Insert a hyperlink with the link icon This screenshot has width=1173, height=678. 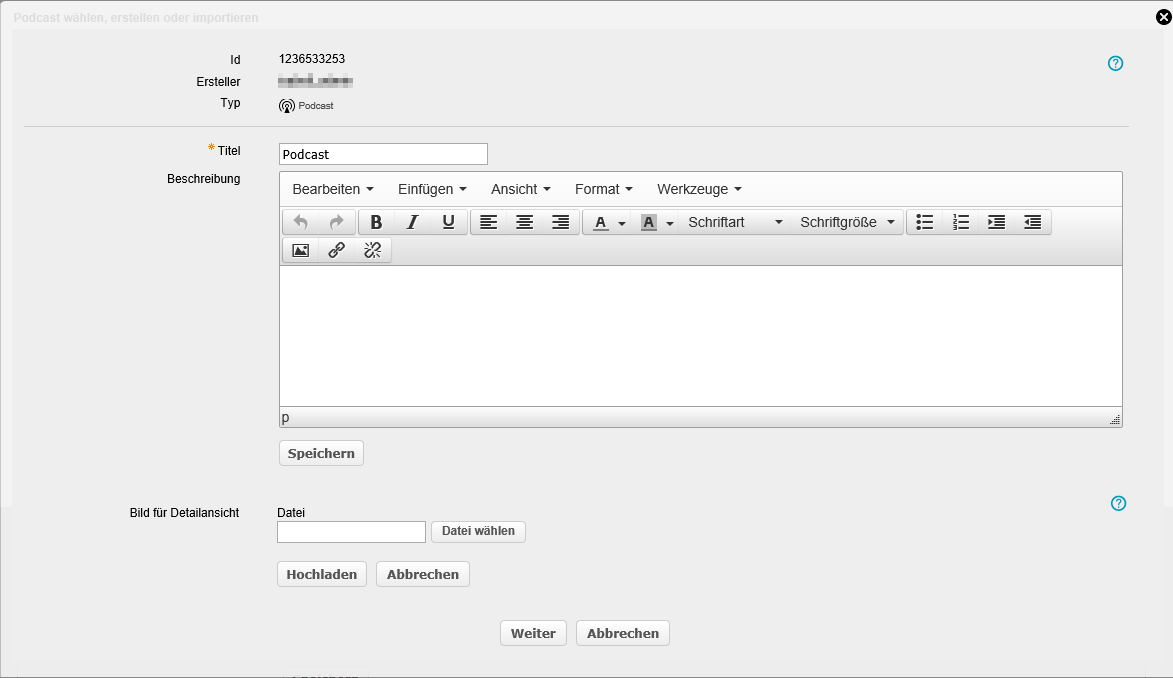pyautogui.click(x=337, y=250)
